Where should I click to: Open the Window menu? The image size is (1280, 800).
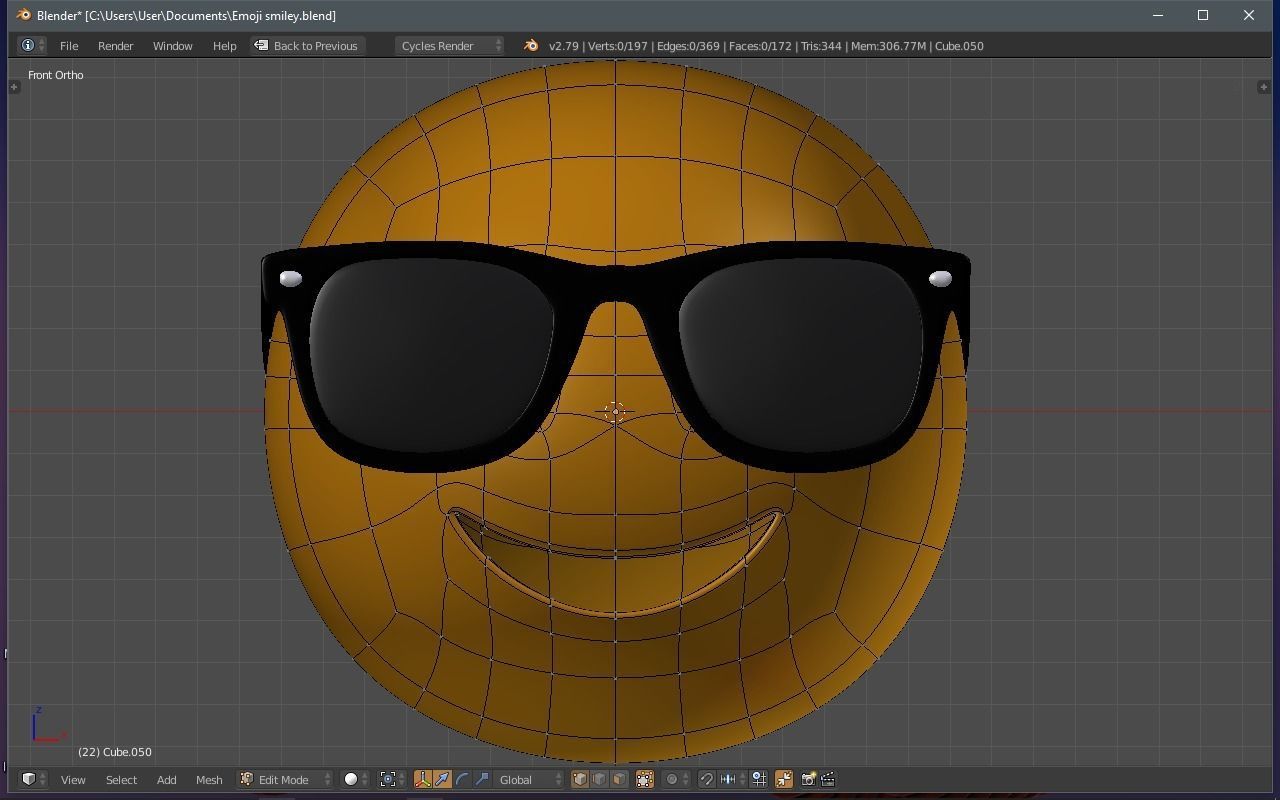[172, 46]
